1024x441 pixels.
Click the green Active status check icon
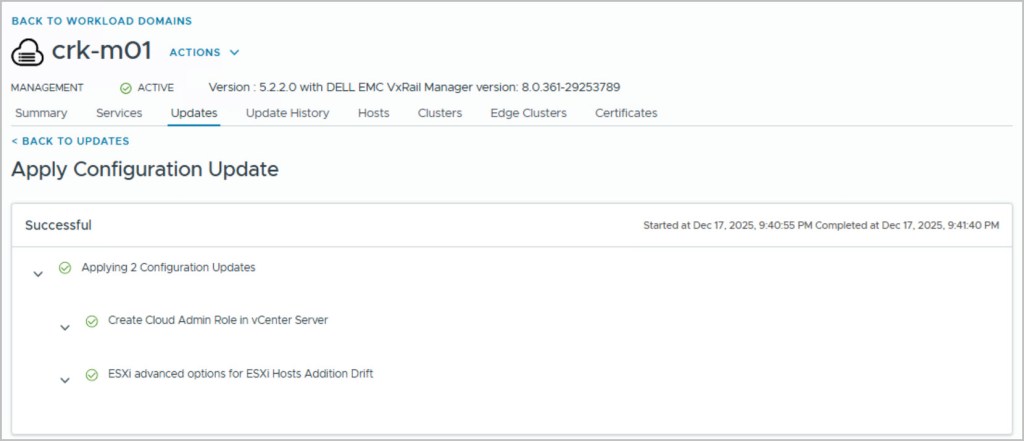click(x=126, y=88)
